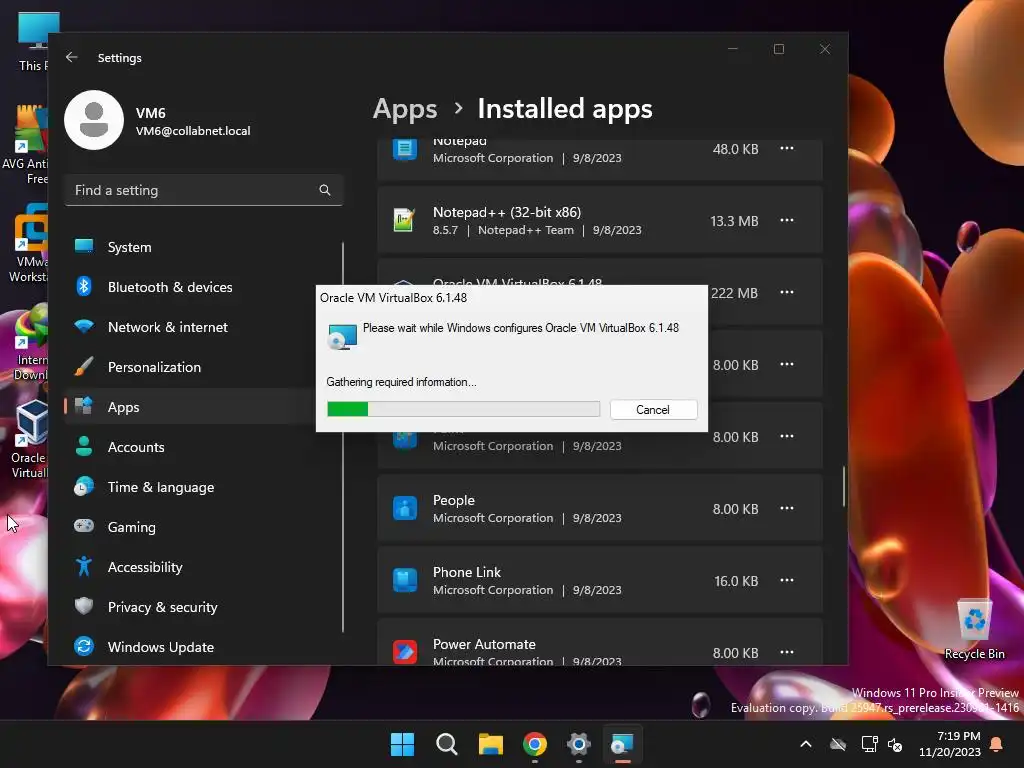
Task: Show hidden system tray icons
Action: (x=806, y=744)
